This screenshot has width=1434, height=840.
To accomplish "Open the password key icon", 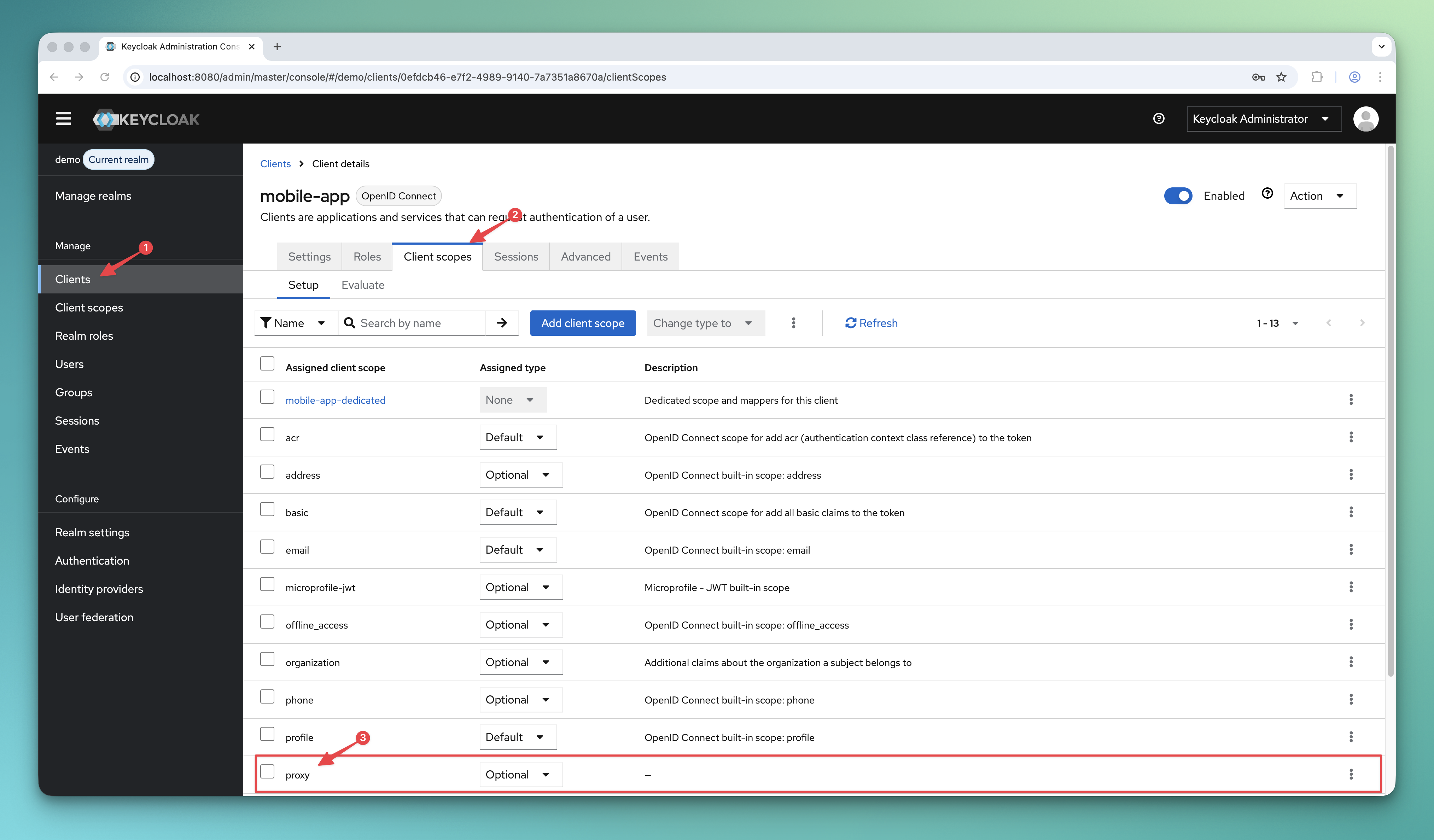I will [1258, 77].
